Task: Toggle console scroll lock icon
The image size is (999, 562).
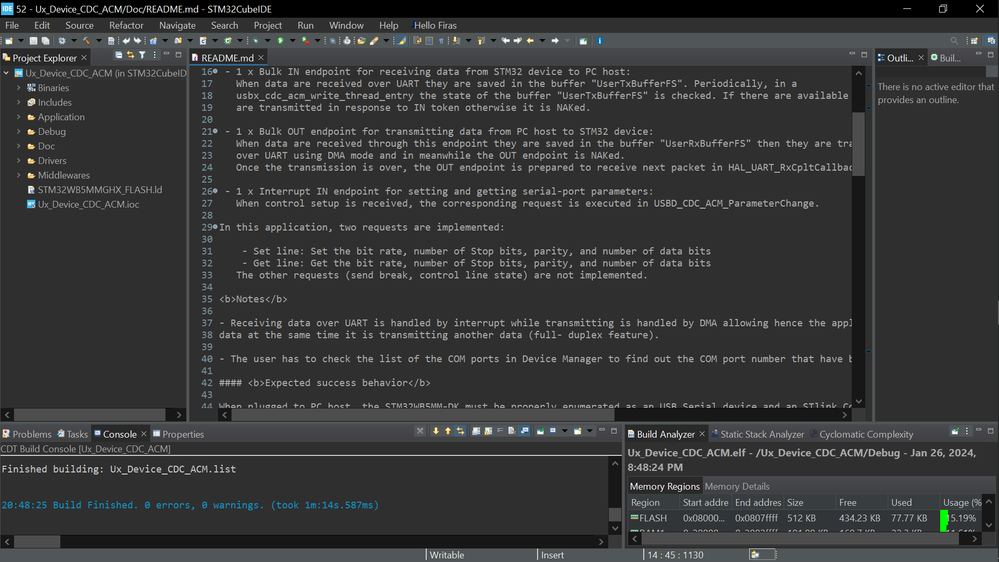Action: (x=488, y=431)
